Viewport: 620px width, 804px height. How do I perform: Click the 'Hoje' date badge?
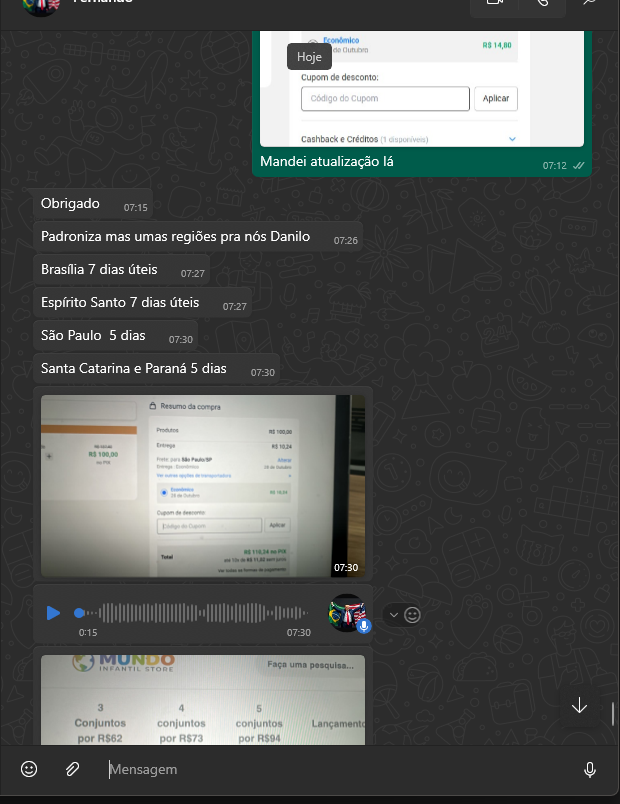coord(309,56)
